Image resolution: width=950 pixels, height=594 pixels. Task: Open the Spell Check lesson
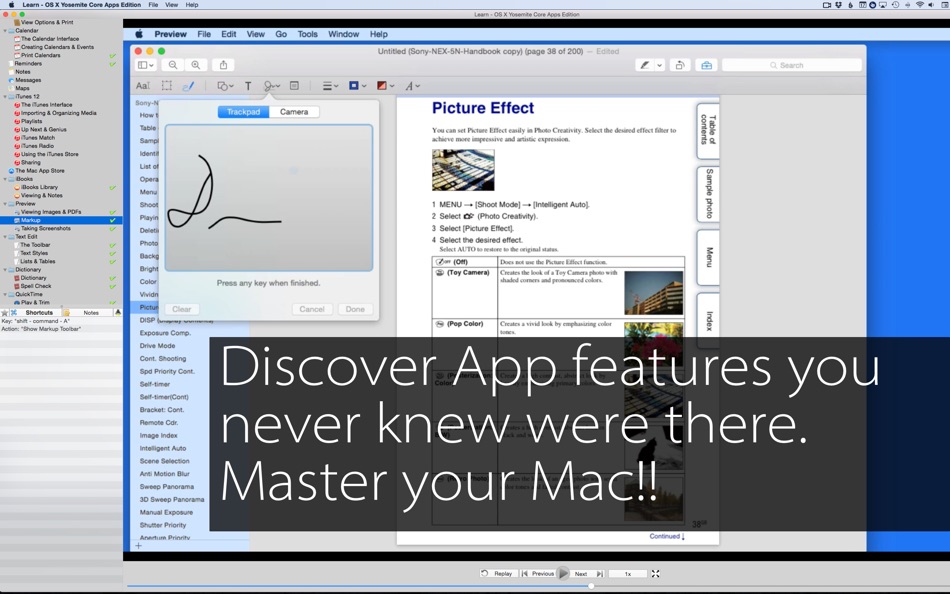click(36, 286)
